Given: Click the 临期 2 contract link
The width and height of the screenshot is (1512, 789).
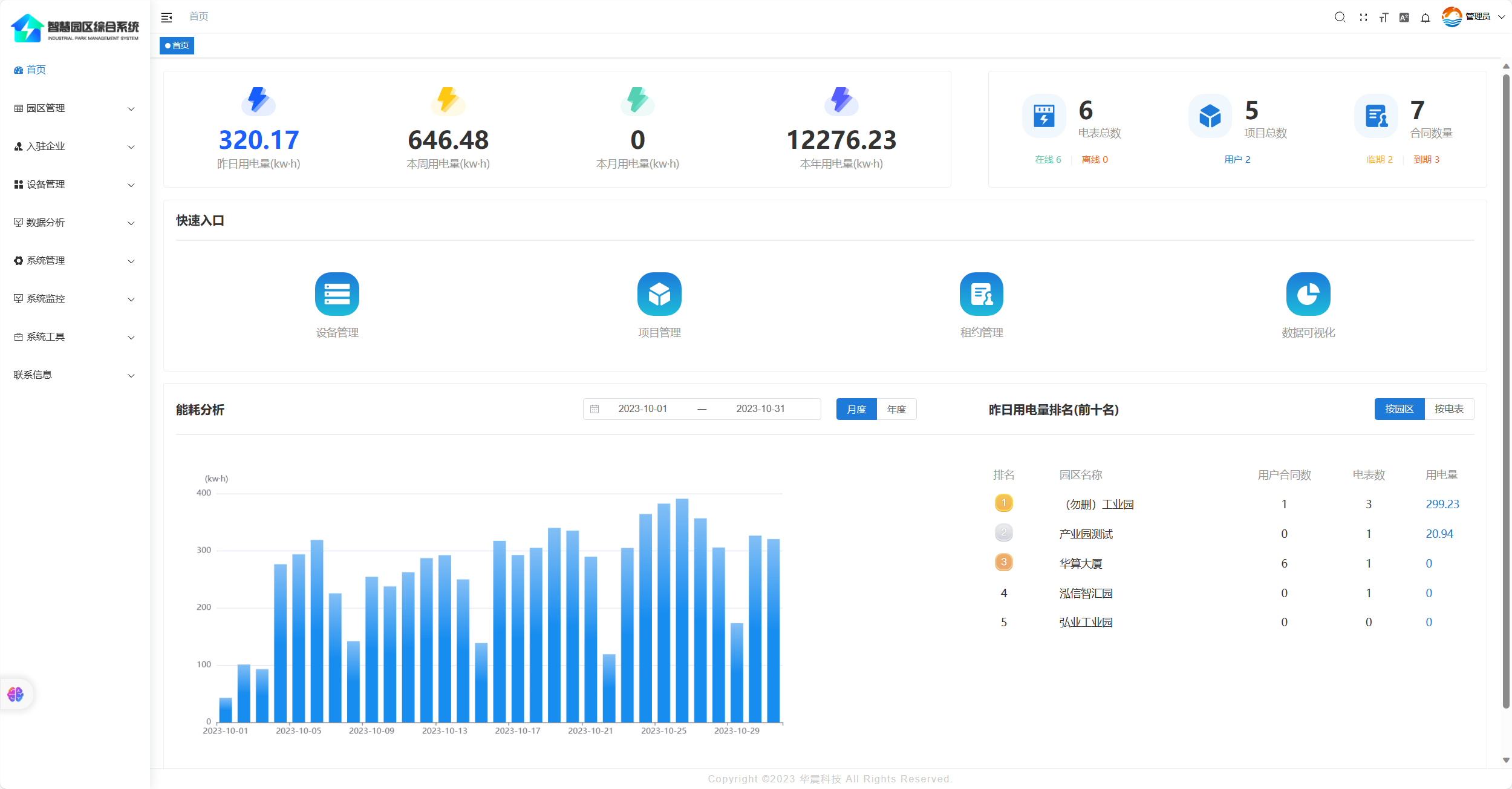Looking at the screenshot, I should pos(1380,160).
